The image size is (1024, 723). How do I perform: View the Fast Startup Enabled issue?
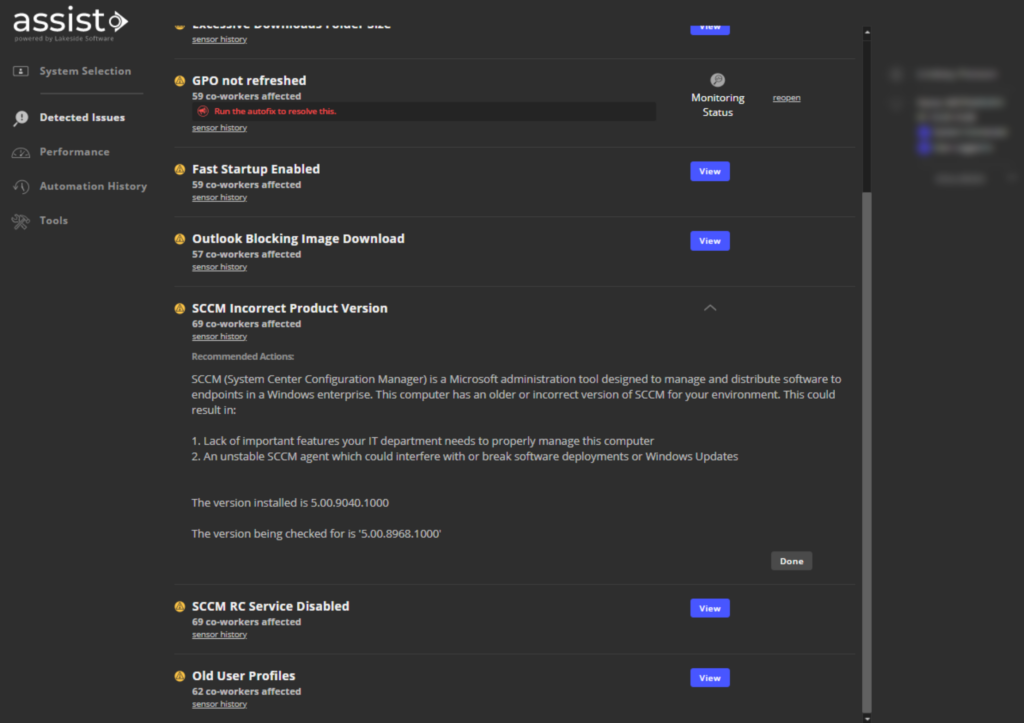coord(710,172)
